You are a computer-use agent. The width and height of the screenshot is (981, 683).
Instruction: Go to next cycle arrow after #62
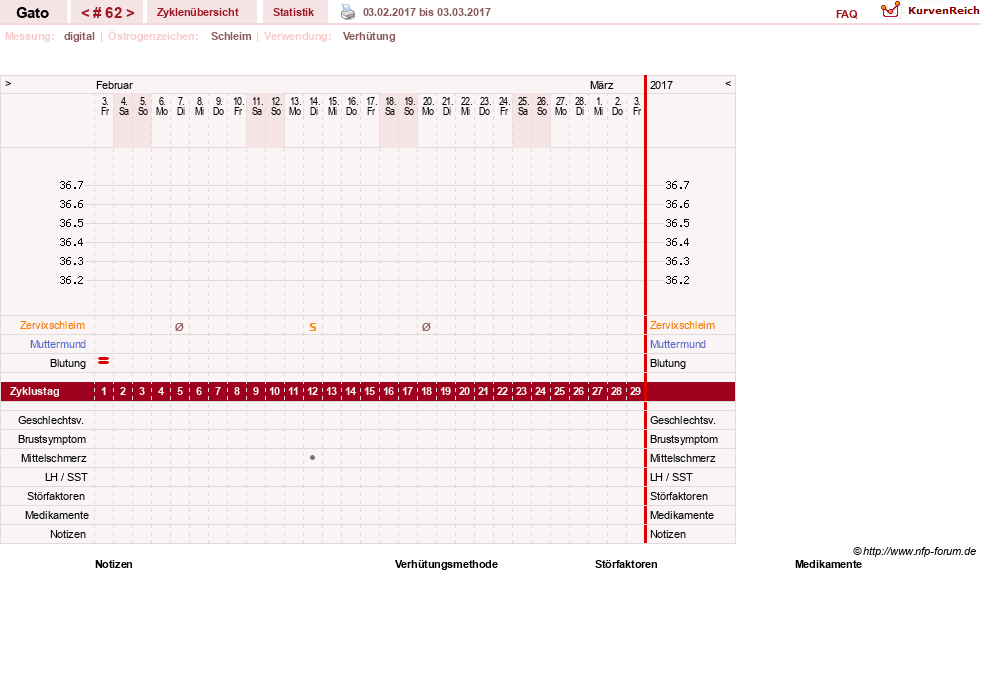(130, 13)
